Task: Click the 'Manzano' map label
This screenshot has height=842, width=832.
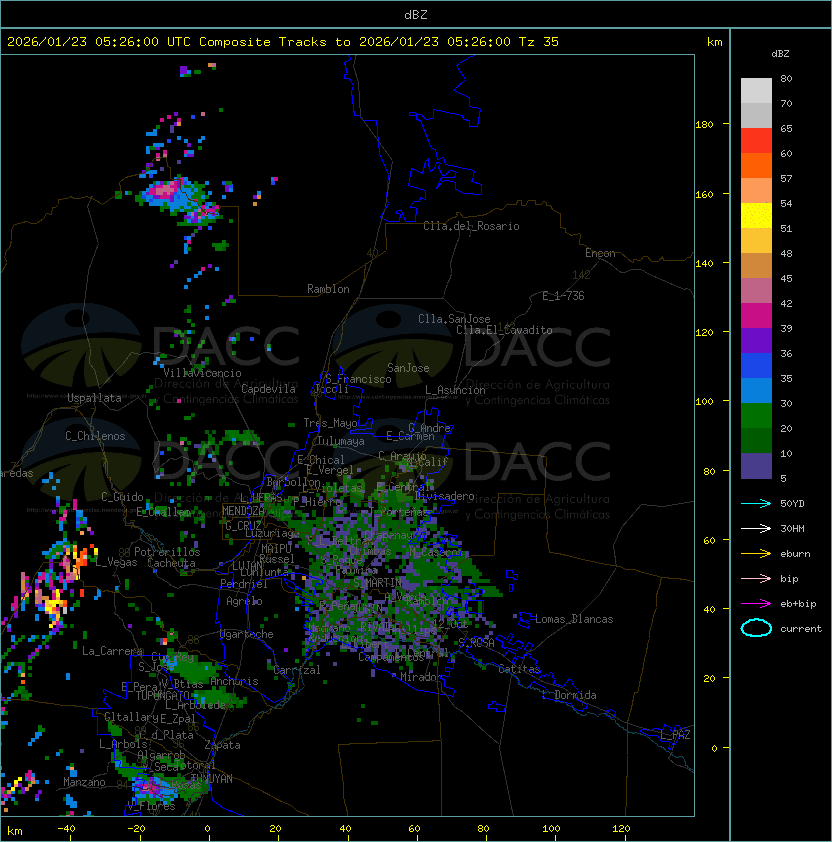Action: (x=84, y=782)
